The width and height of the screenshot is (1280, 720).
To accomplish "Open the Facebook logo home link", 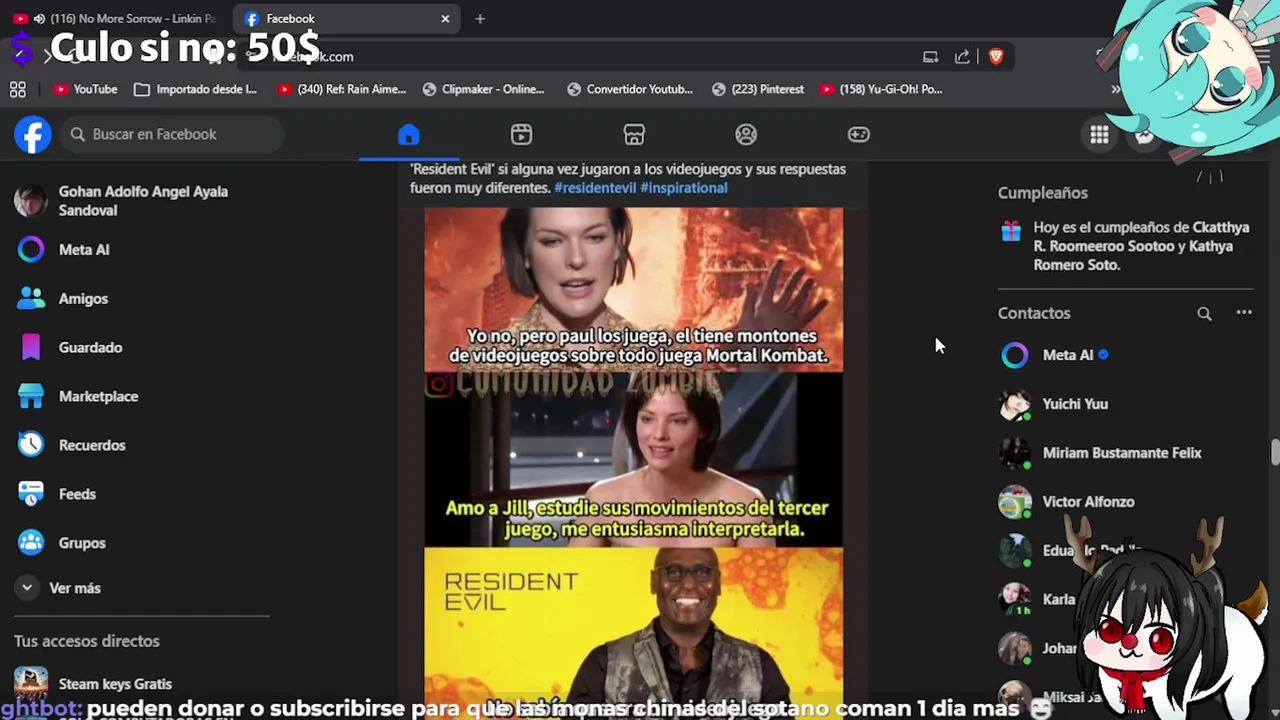I will pos(33,134).
